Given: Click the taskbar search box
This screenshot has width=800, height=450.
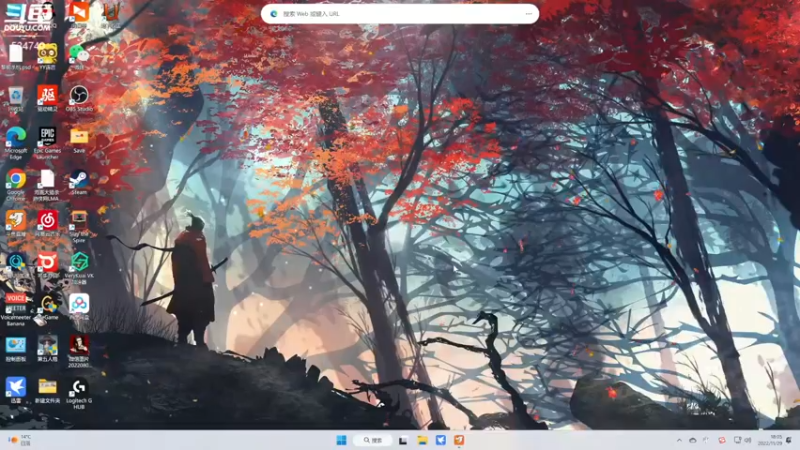Looking at the screenshot, I should (x=373, y=440).
